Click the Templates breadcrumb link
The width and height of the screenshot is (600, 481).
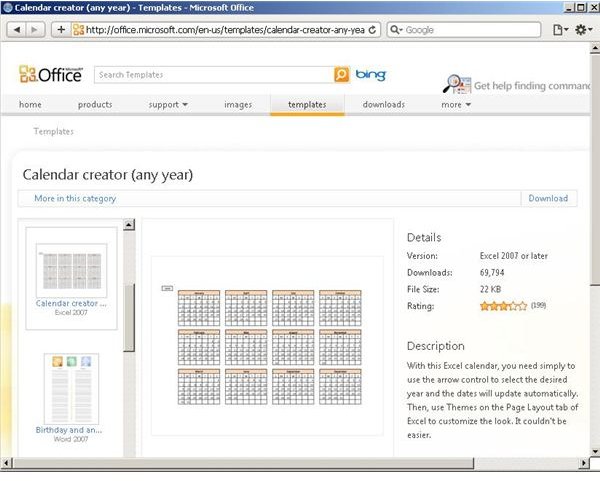[x=54, y=131]
